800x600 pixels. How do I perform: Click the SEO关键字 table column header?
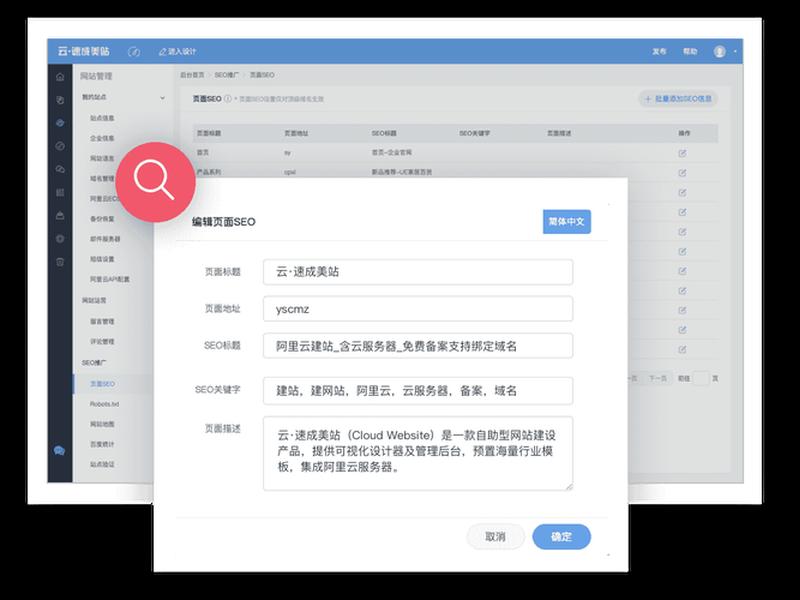(x=474, y=133)
